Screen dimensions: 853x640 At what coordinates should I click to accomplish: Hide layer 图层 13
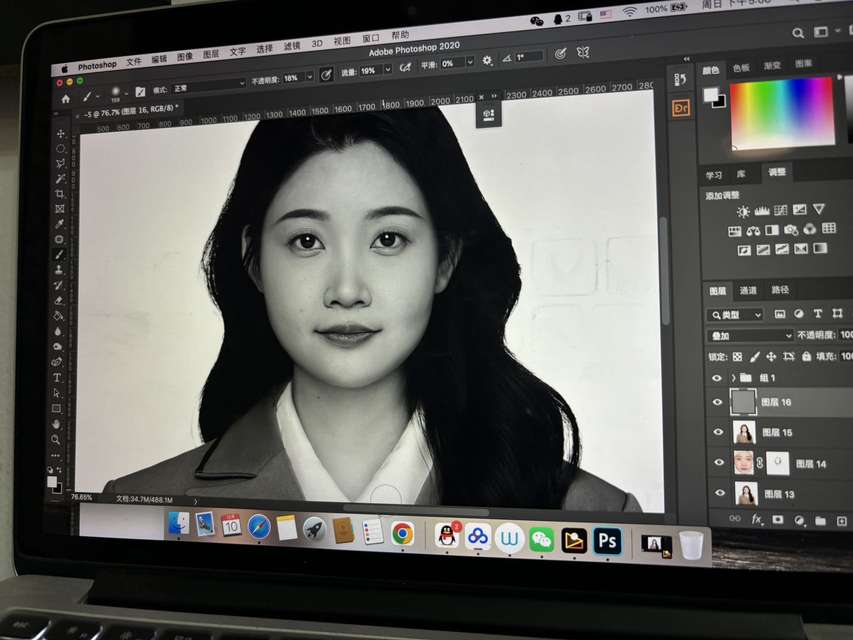[720, 493]
